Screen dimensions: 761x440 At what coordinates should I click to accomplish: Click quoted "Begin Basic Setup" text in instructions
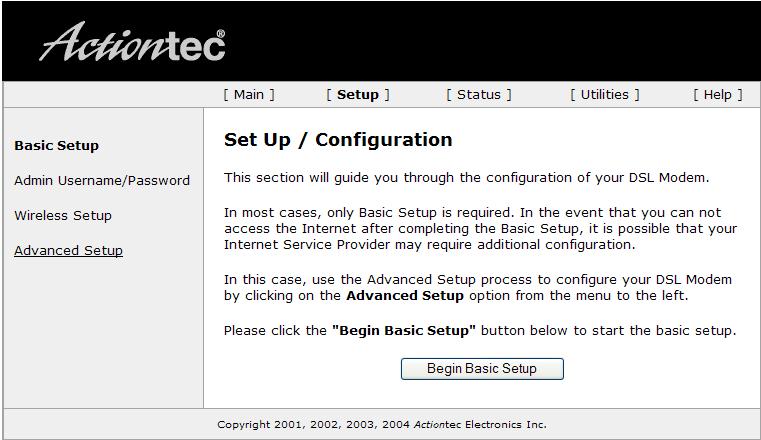point(403,331)
